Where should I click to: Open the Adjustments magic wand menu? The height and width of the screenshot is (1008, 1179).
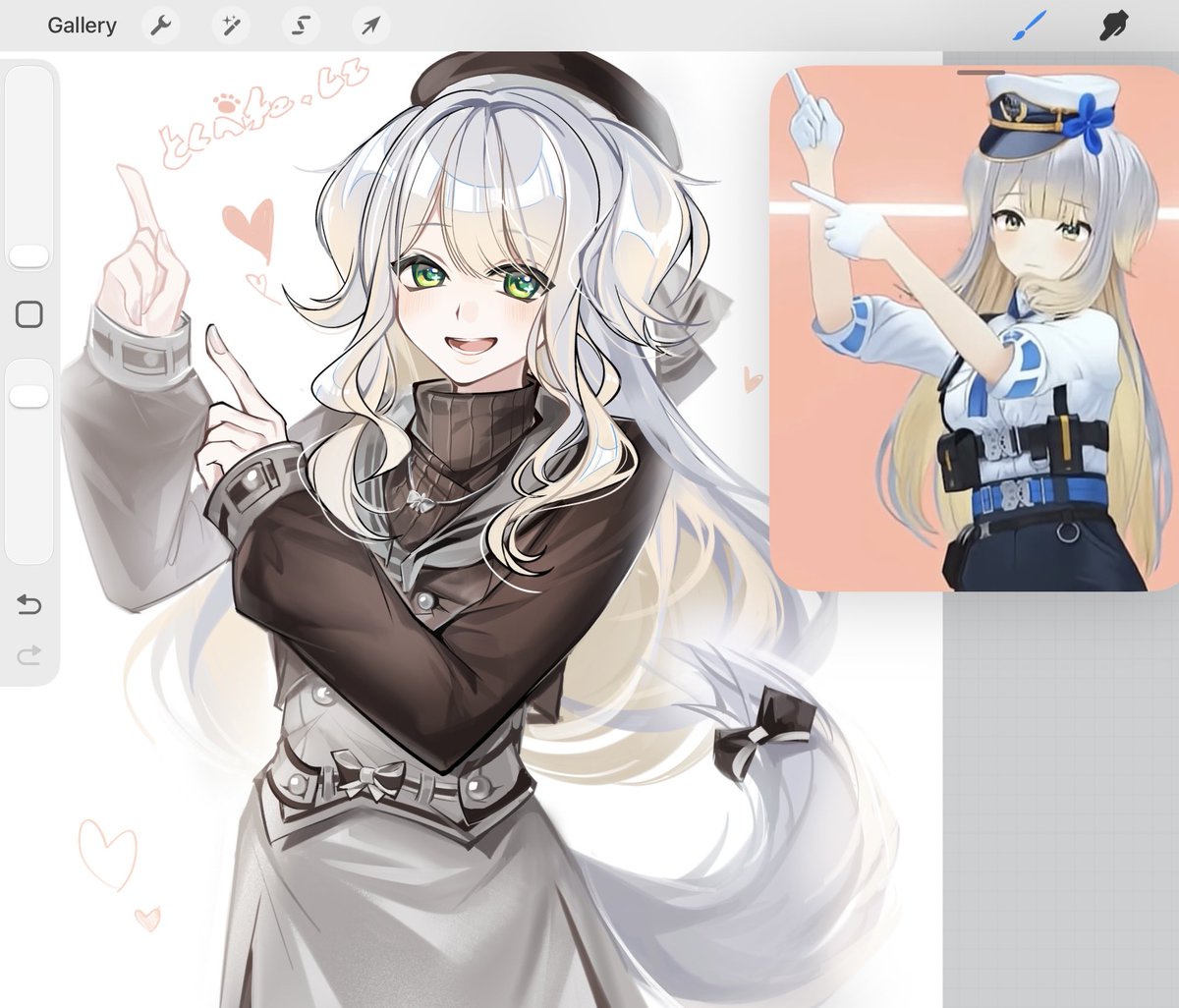coord(231,26)
